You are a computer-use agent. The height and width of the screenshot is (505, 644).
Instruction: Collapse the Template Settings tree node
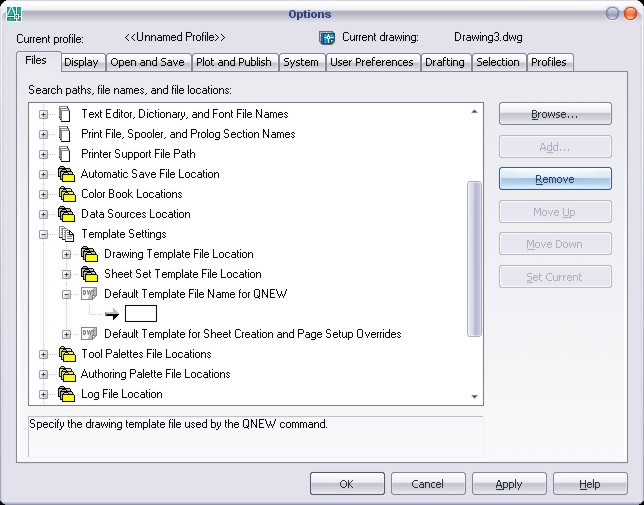43,234
